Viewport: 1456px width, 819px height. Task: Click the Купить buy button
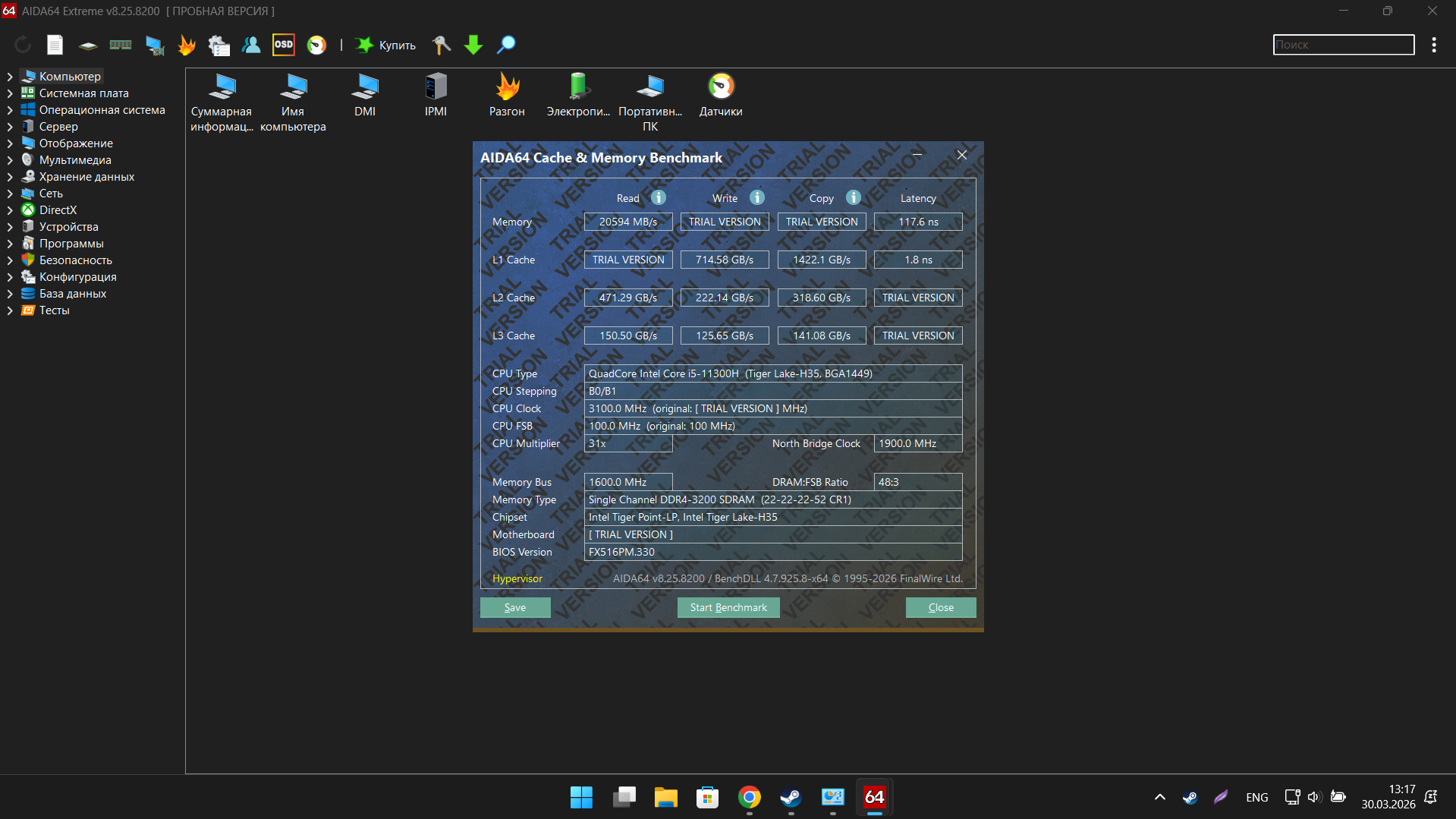(386, 45)
